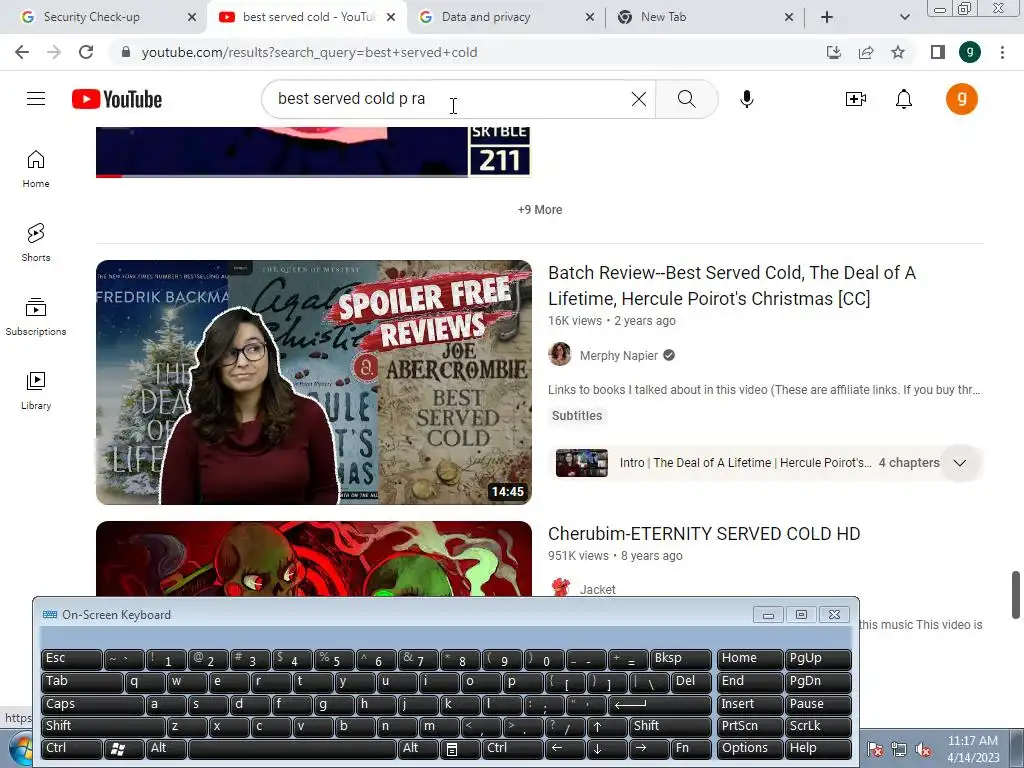Viewport: 1024px width, 768px height.
Task: Open the Spoiler Free Reviews thumbnail
Action: [314, 382]
